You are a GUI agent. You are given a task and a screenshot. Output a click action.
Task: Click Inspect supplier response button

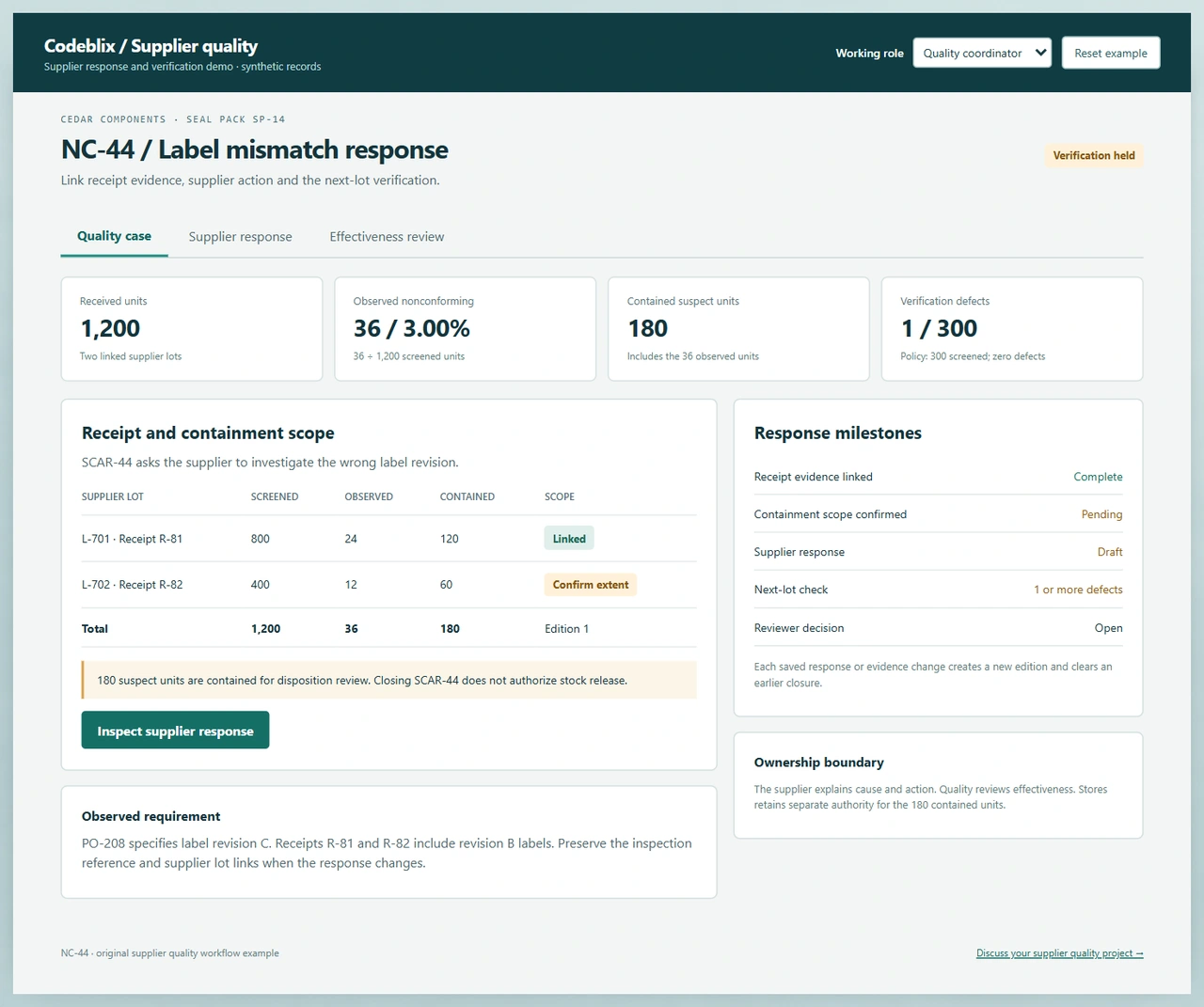[x=175, y=731]
